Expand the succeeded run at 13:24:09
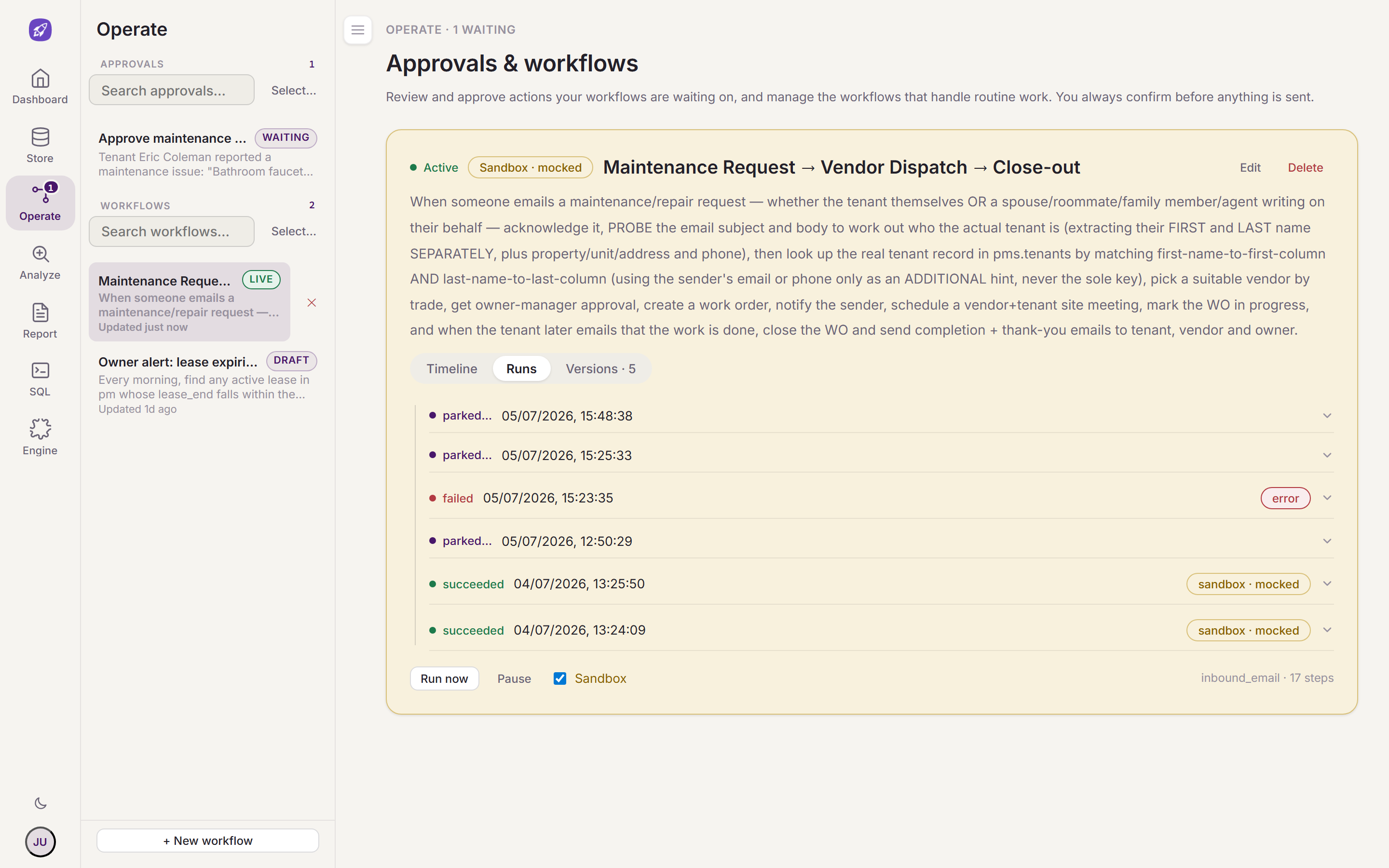Screen dimensions: 1389x868 (x=1327, y=630)
